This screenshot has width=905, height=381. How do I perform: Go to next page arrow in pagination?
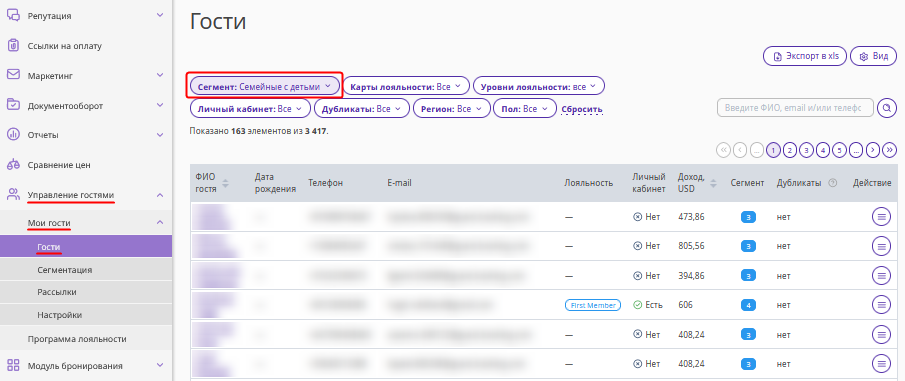tap(873, 150)
